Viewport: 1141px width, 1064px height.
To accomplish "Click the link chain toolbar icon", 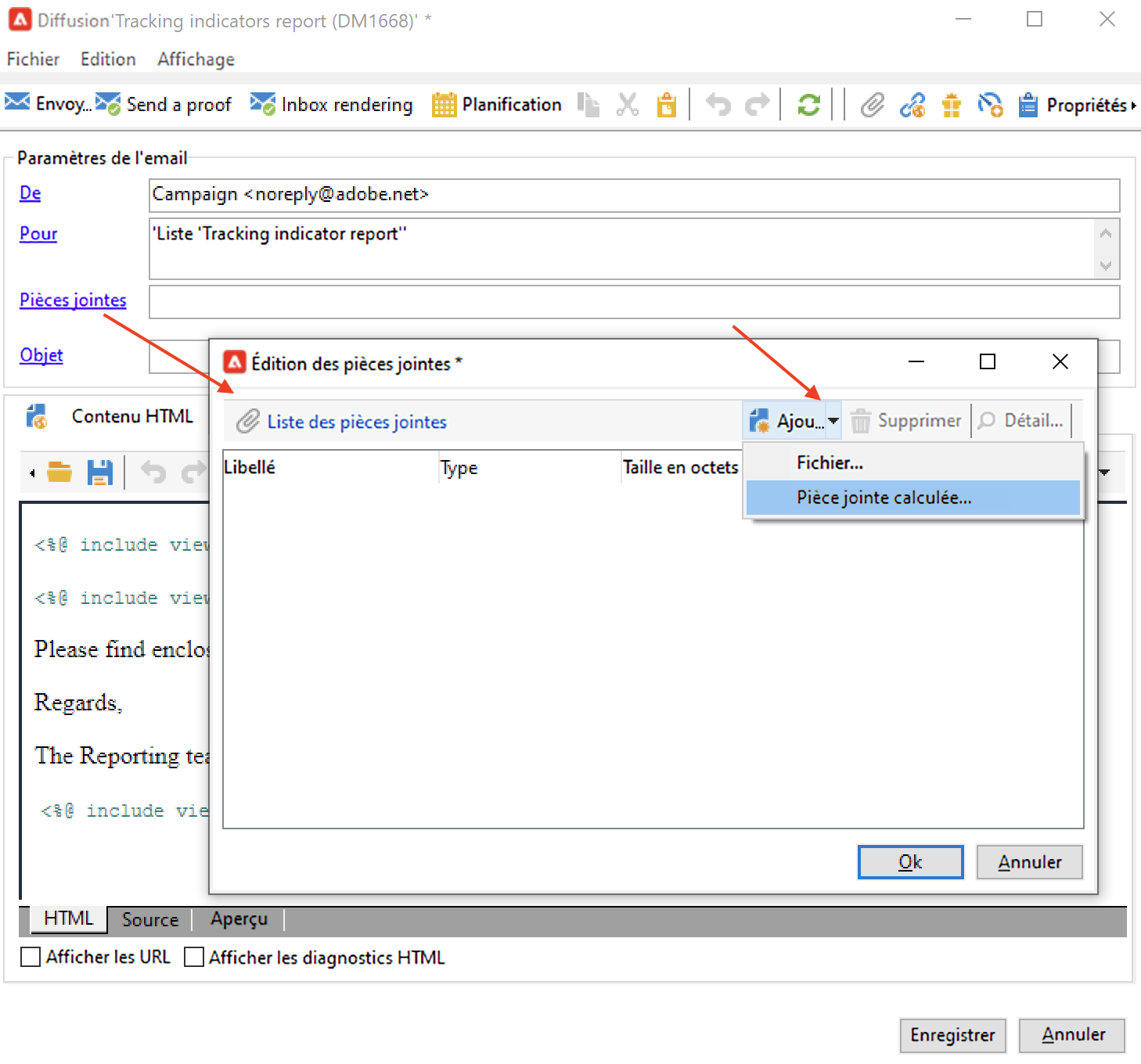I will 912,104.
